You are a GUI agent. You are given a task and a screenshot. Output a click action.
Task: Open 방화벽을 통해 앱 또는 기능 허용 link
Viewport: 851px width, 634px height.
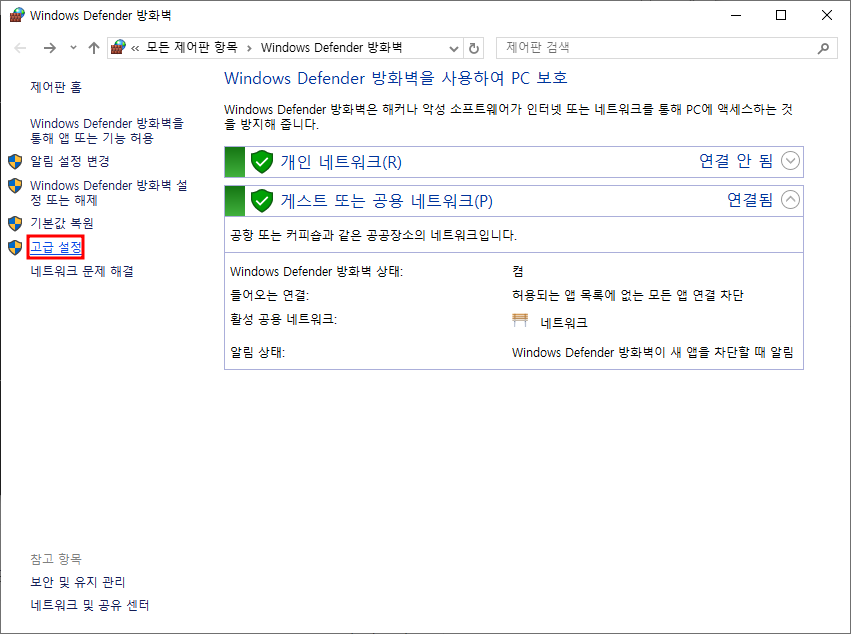[107, 131]
